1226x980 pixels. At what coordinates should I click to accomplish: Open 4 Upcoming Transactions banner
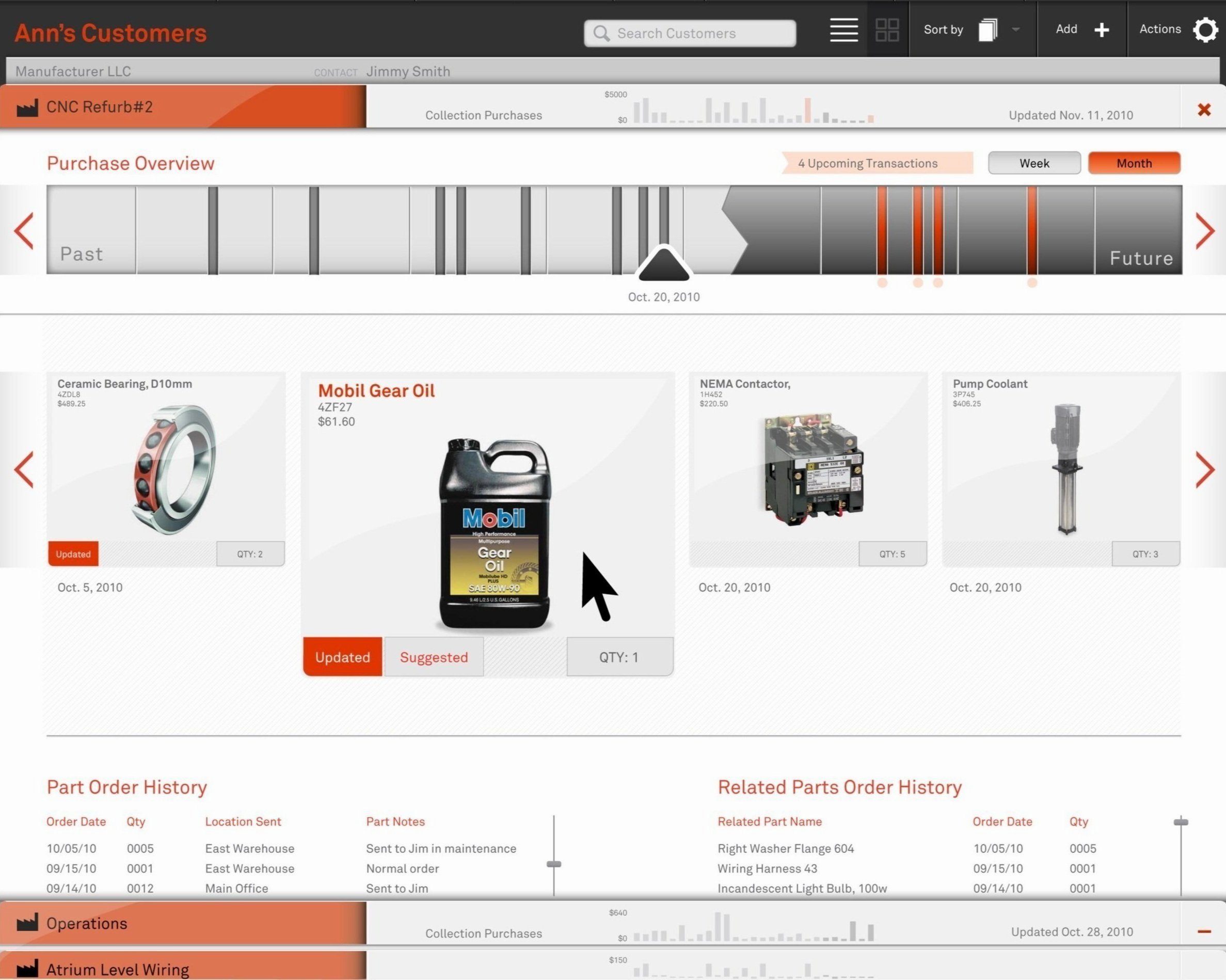pos(877,163)
